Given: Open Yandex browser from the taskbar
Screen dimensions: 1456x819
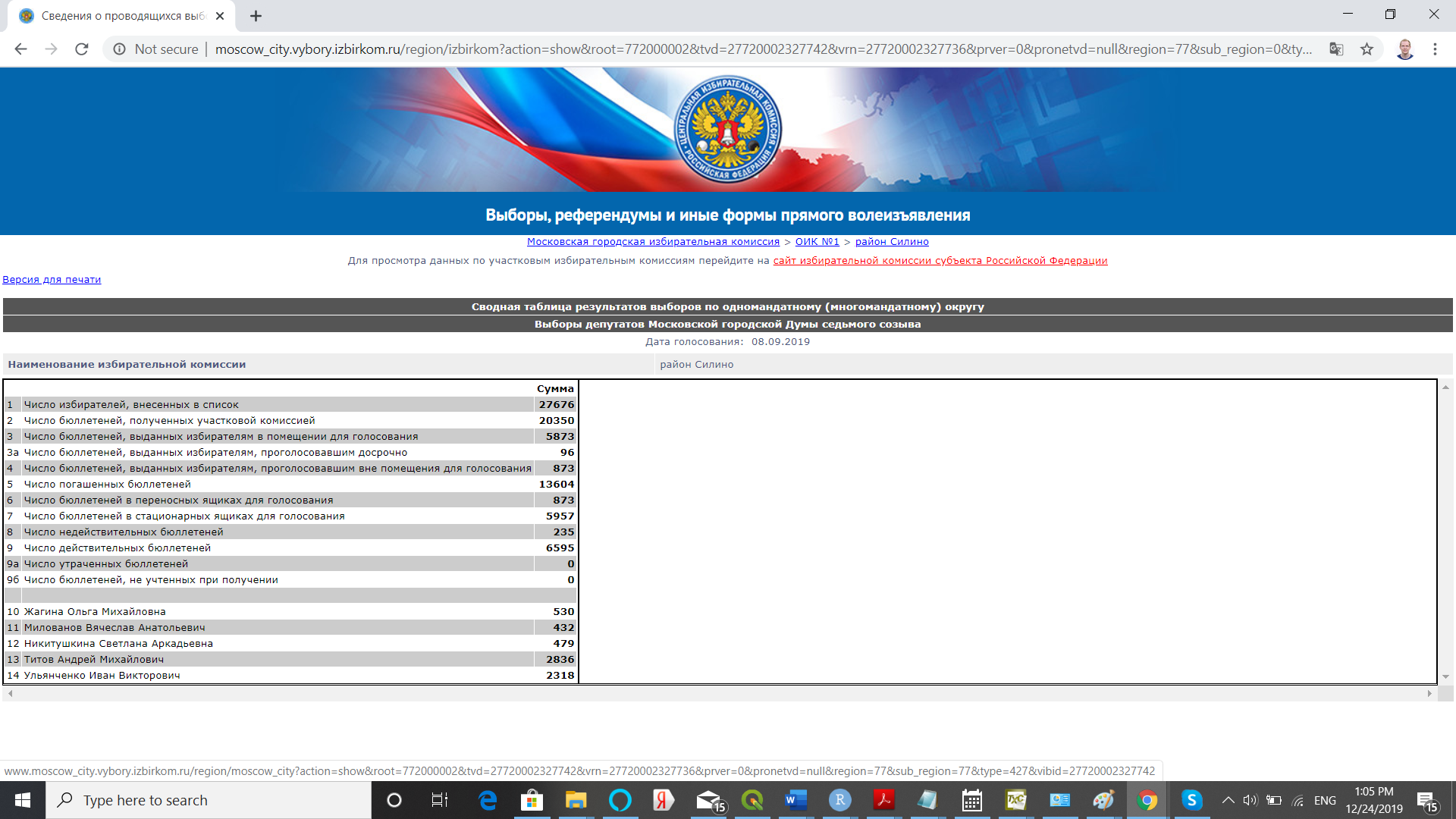Looking at the screenshot, I should (x=664, y=800).
